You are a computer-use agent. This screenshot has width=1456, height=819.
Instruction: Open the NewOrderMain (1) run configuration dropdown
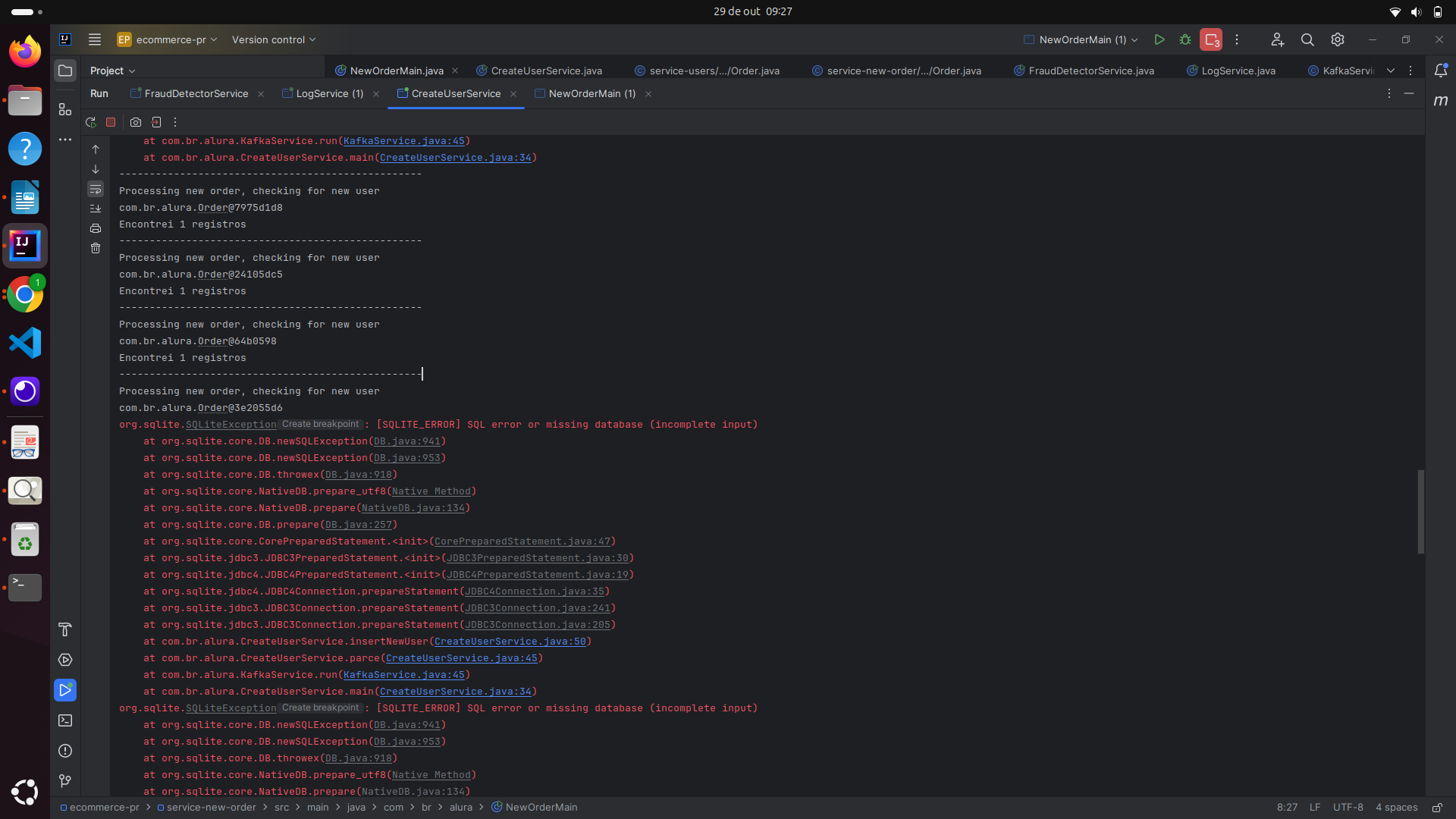(1081, 39)
